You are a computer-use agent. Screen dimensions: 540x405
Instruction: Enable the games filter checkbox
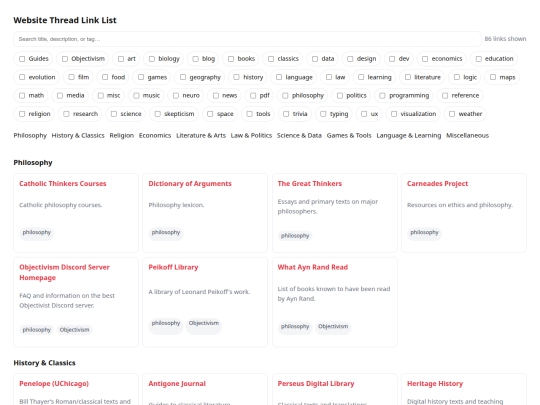coord(141,77)
